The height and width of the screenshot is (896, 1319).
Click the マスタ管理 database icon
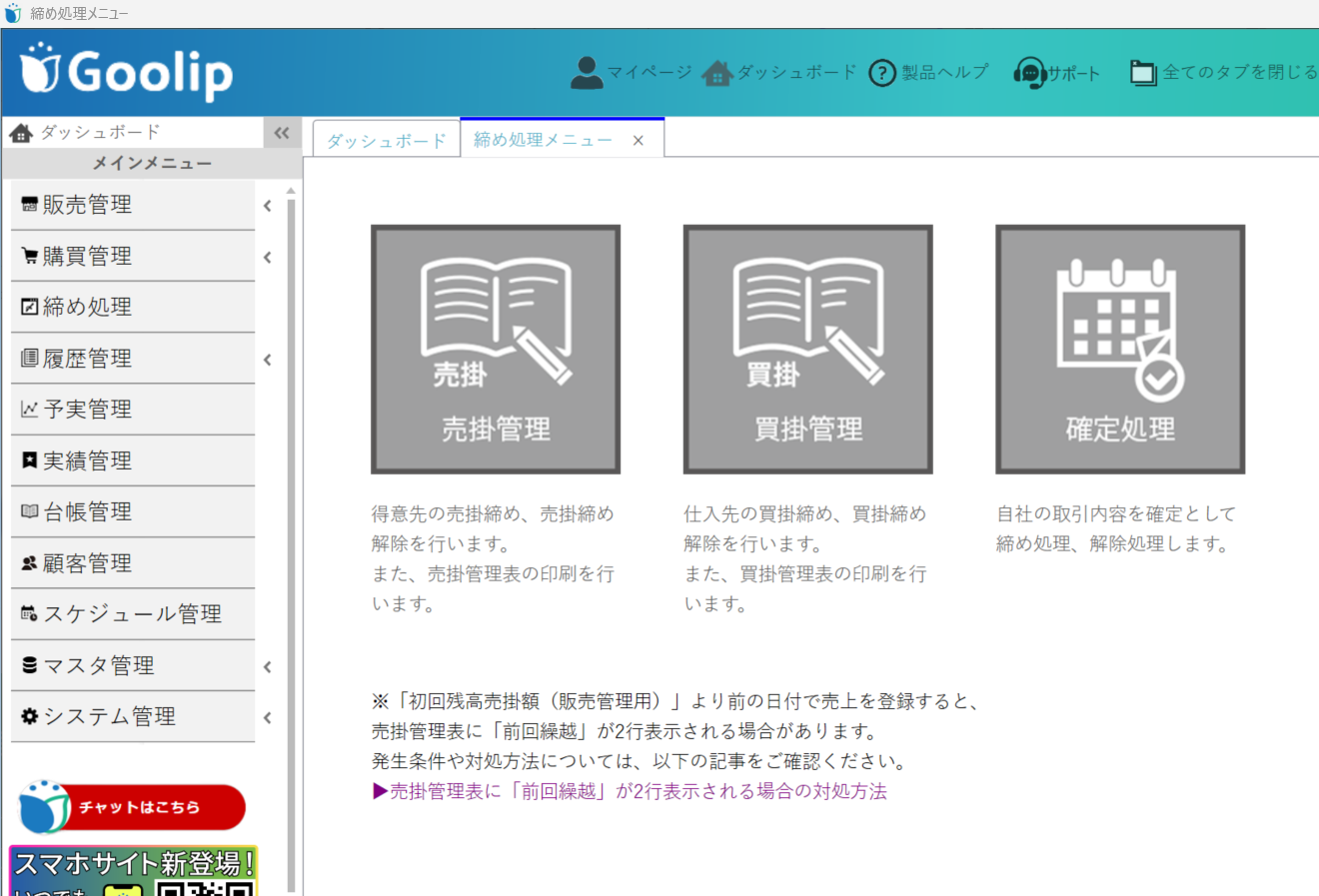click(x=30, y=665)
